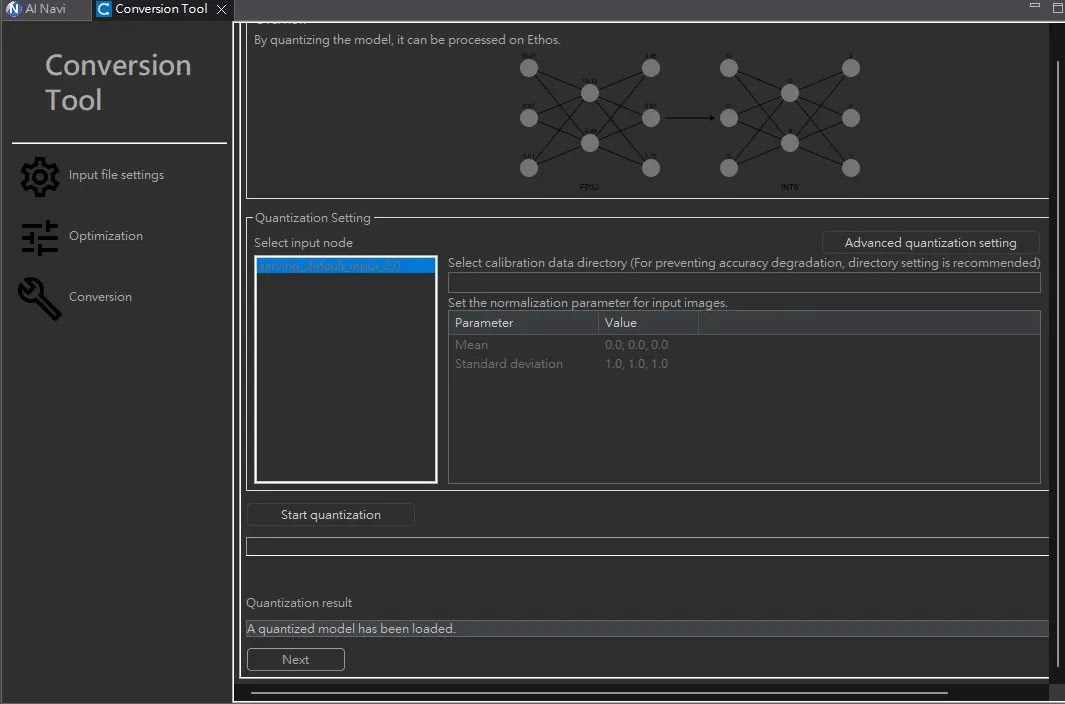Switch to the AI Navi tab
1065x704 pixels.
[x=45, y=9]
